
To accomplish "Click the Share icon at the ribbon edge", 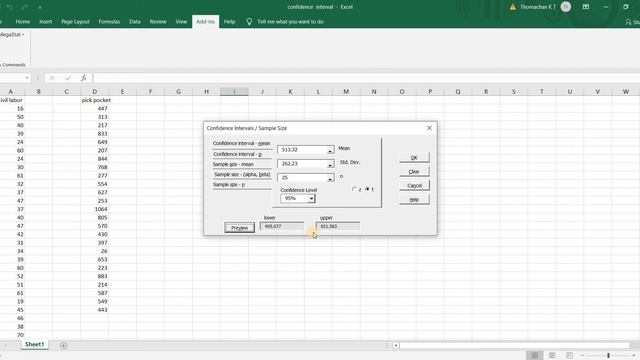I will coord(628,22).
